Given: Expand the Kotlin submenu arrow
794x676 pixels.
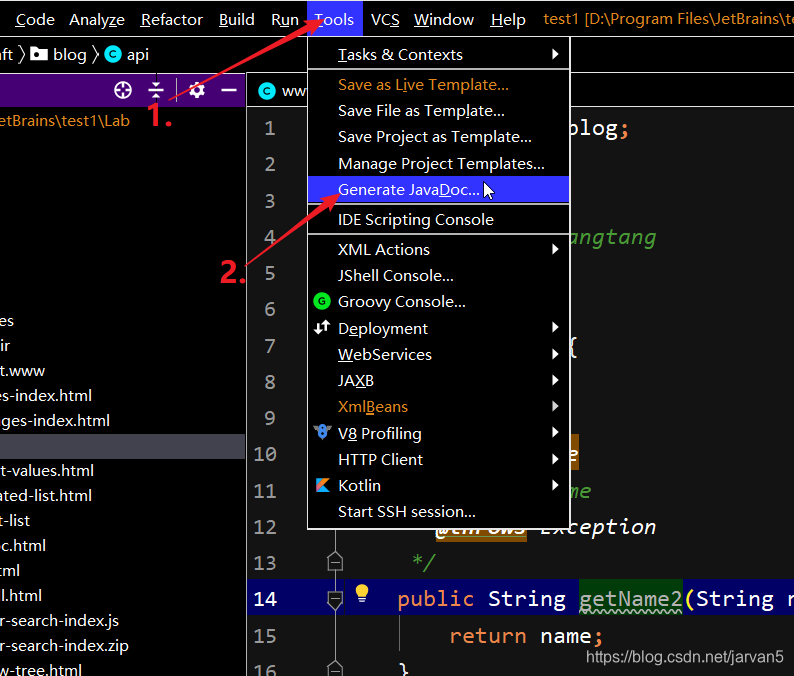Looking at the screenshot, I should pos(555,485).
